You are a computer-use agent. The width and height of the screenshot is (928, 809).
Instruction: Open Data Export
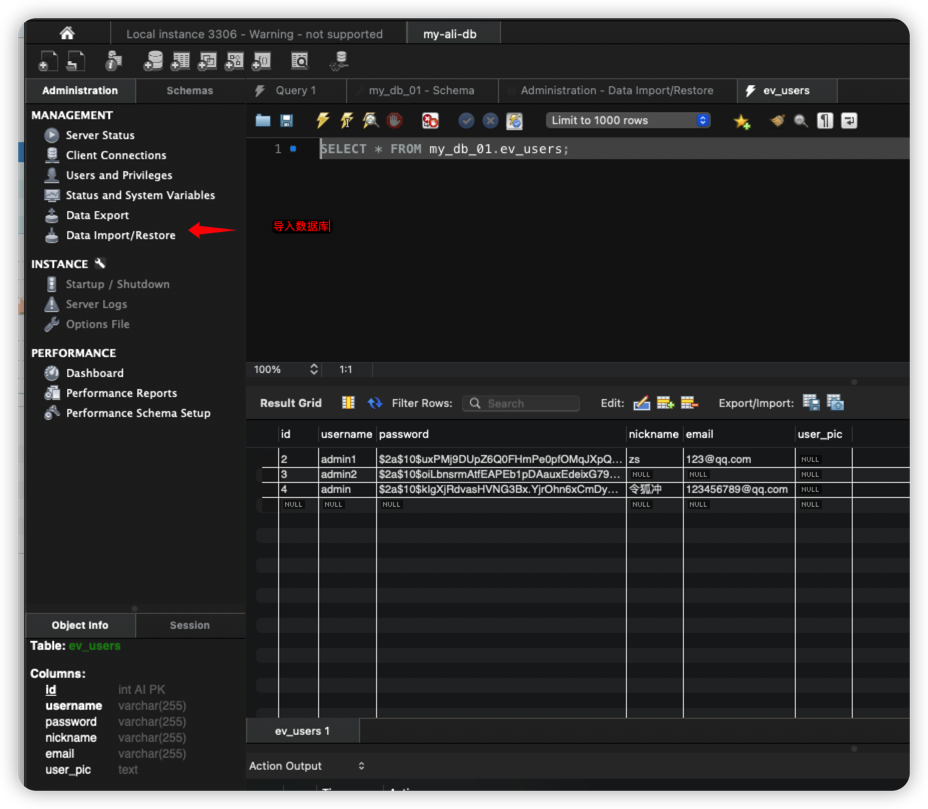point(97,215)
